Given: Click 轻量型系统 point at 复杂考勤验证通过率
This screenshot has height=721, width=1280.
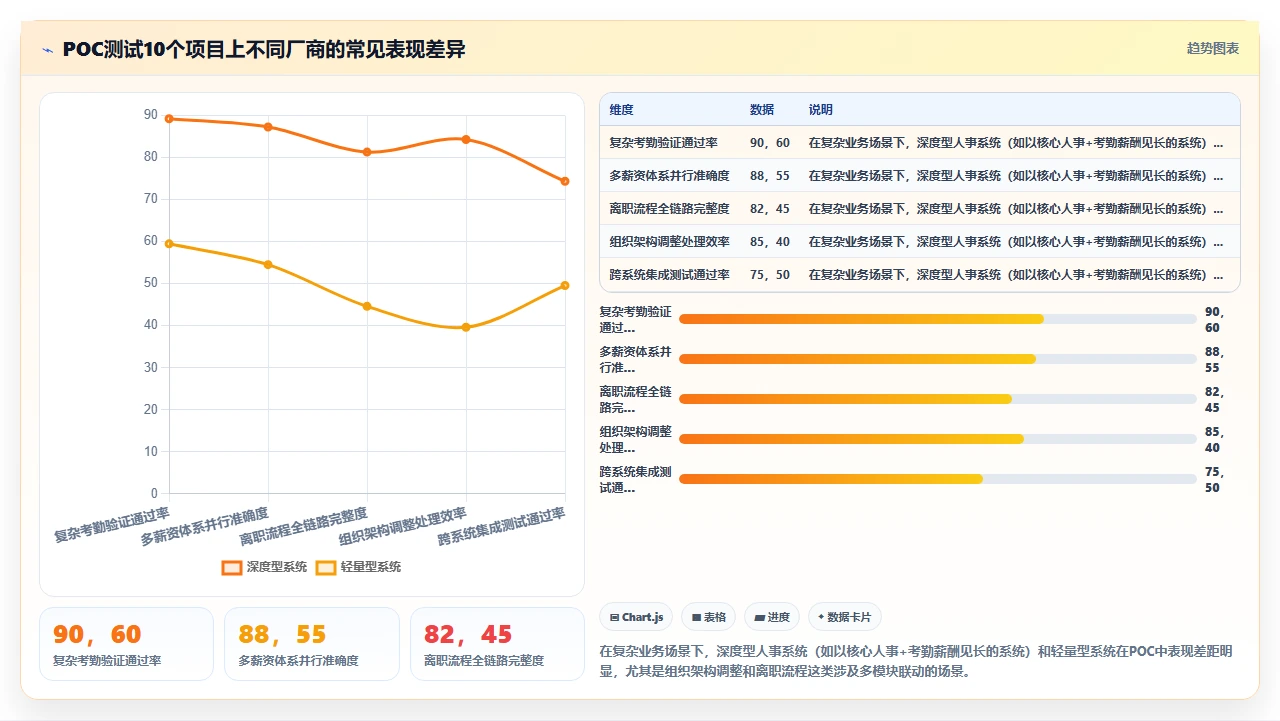Looking at the screenshot, I should (x=169, y=244).
